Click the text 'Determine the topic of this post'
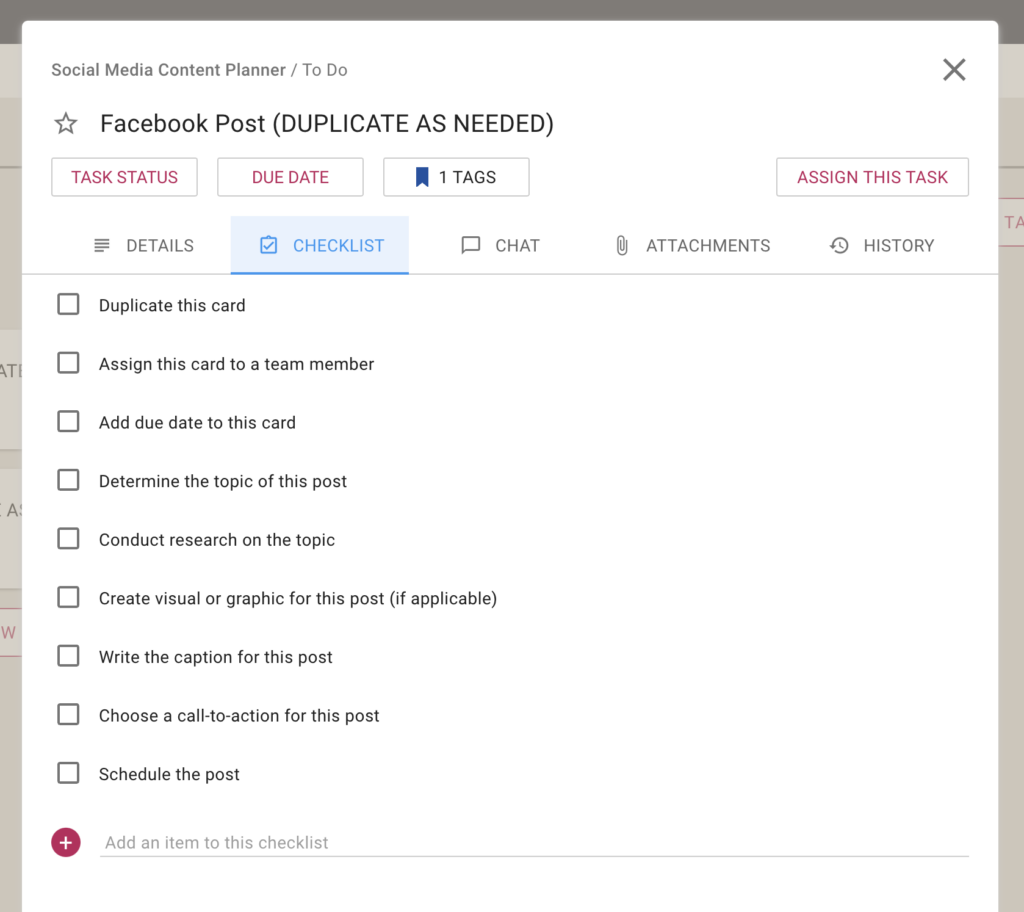This screenshot has height=912, width=1024. [x=223, y=481]
